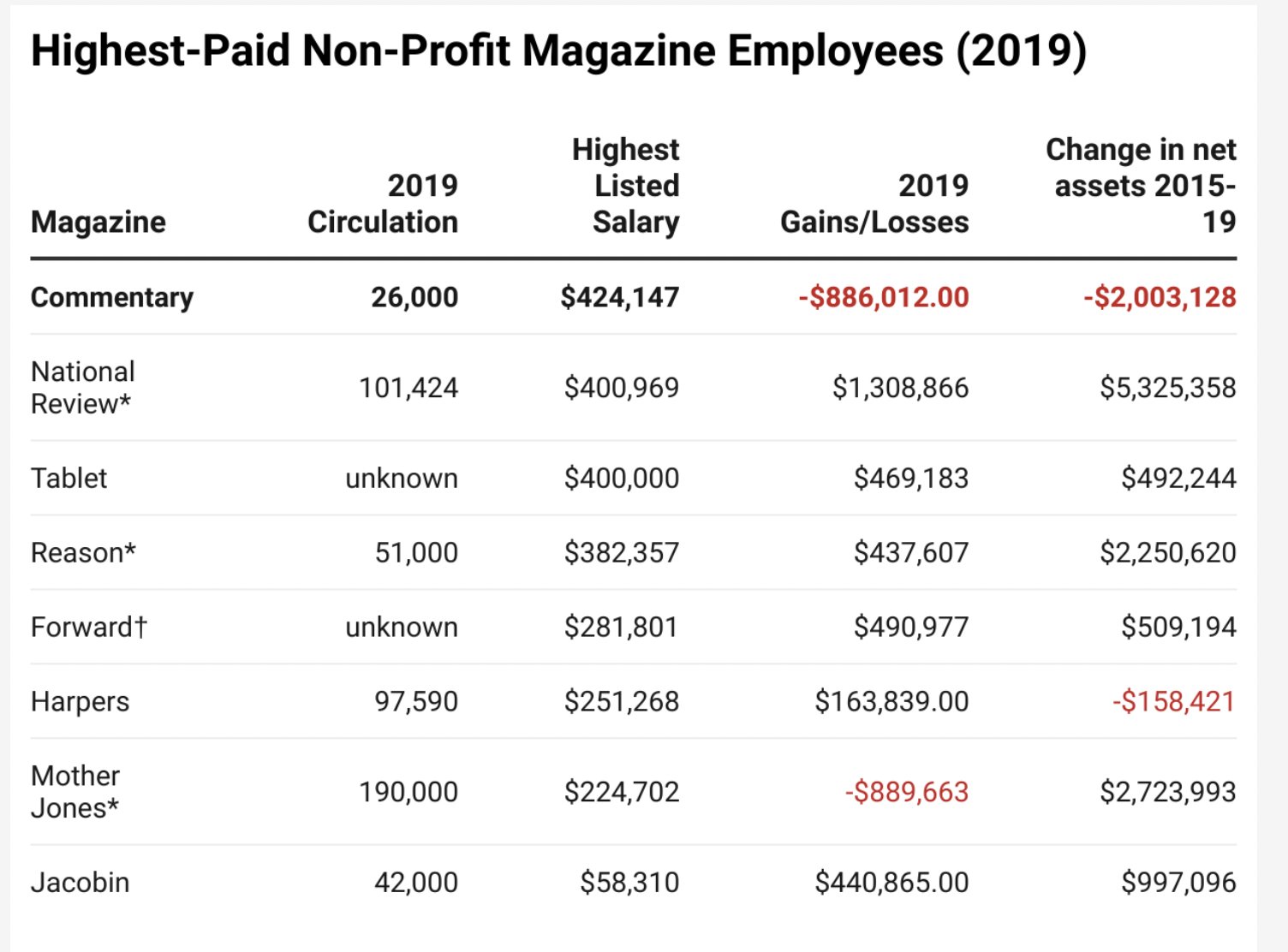Select Jacobin's $58,310 salary cell

[x=629, y=882]
